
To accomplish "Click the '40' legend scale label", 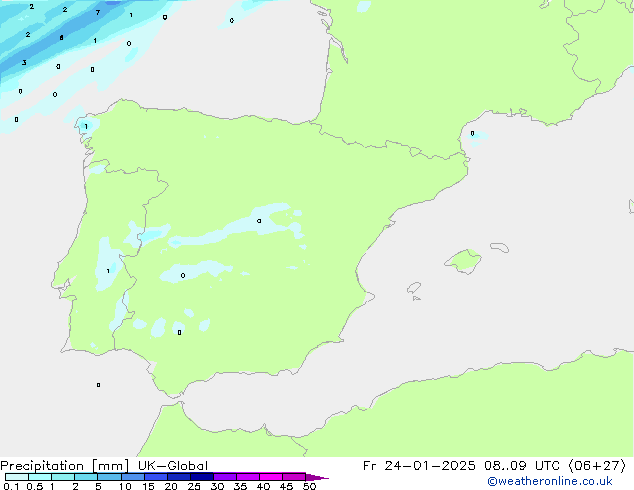I will [x=263, y=486].
